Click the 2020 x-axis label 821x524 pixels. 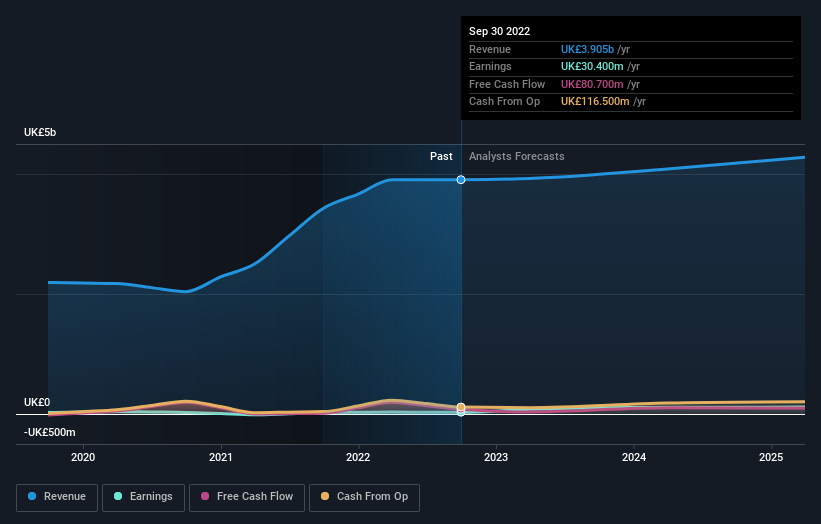(x=83, y=457)
